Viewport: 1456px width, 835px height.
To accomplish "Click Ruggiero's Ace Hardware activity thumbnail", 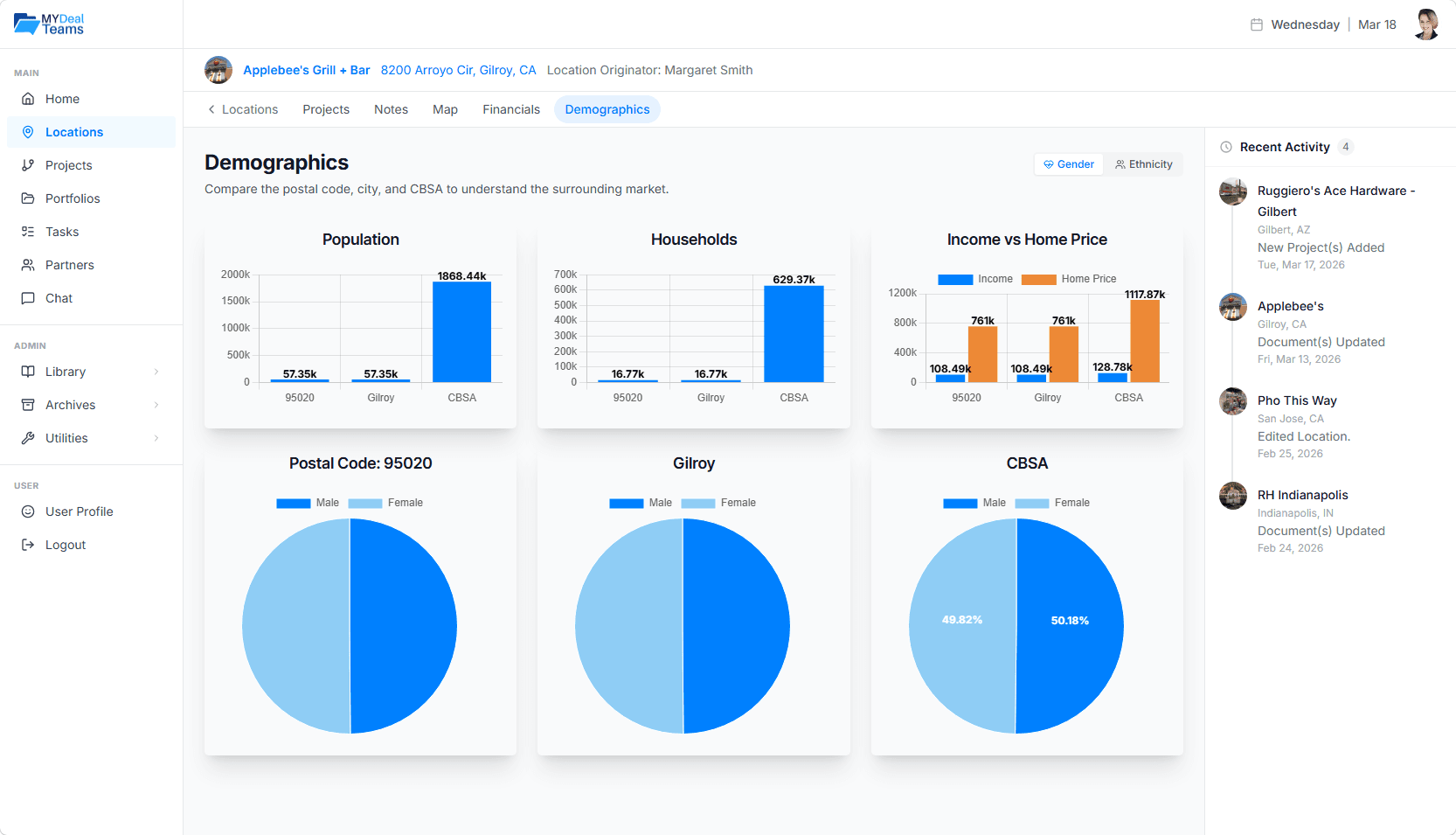I will (x=1233, y=191).
